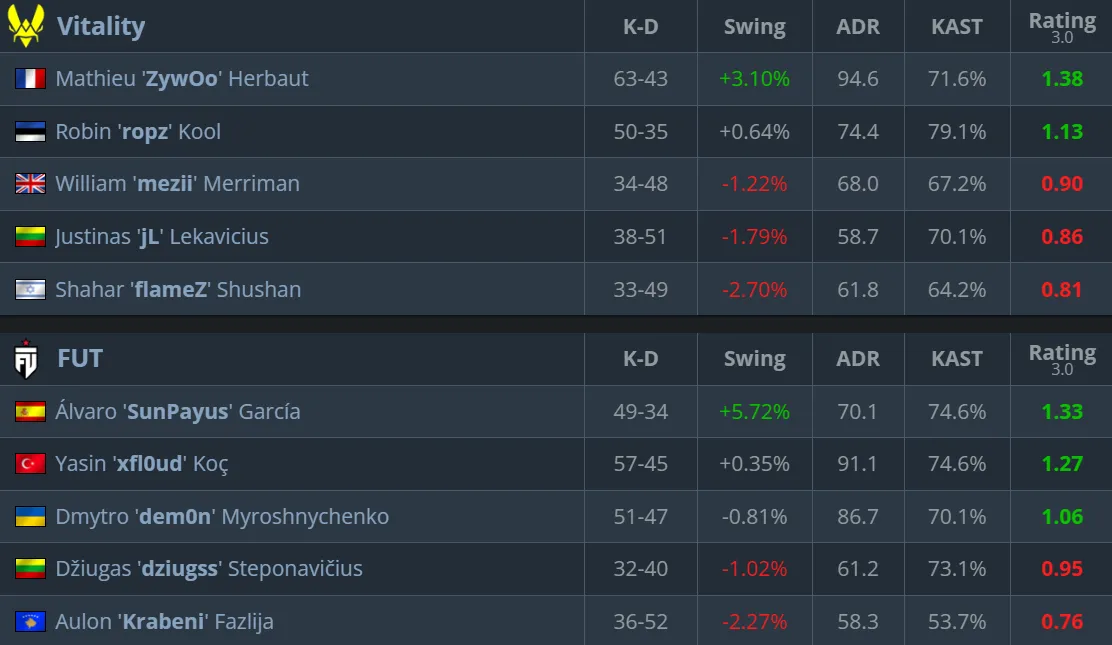The image size is (1112, 645).
Task: Click the FUT shield logo icon
Action: click(26, 358)
